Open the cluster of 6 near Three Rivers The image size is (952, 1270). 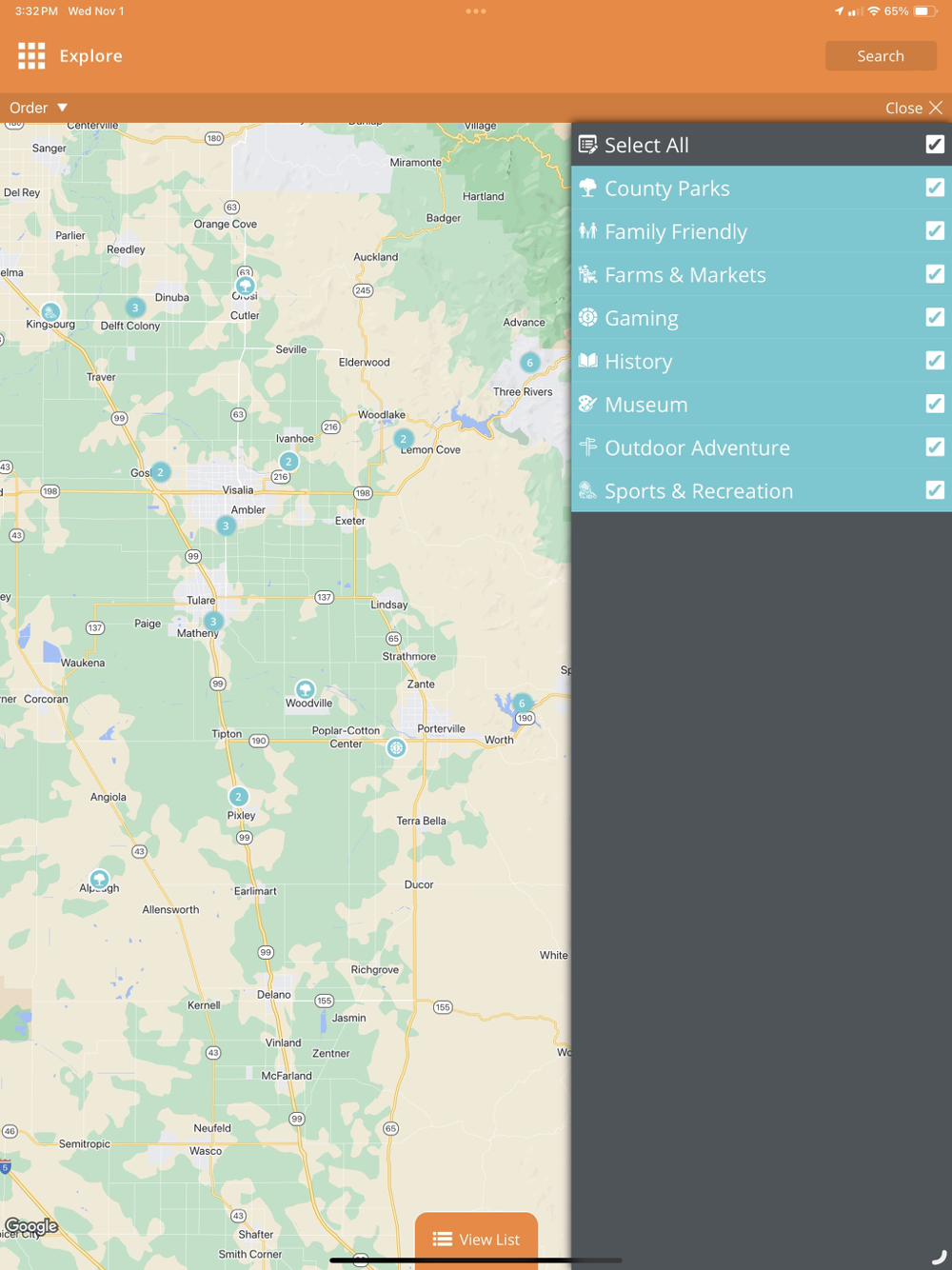coord(530,362)
